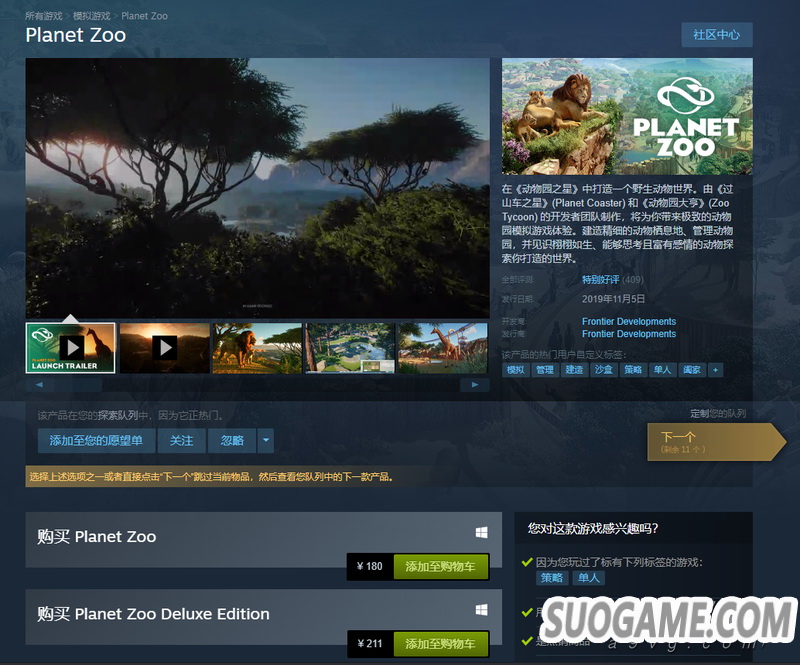
Task: Click 添加至您的愿望单 wishlist button
Action: 96,440
